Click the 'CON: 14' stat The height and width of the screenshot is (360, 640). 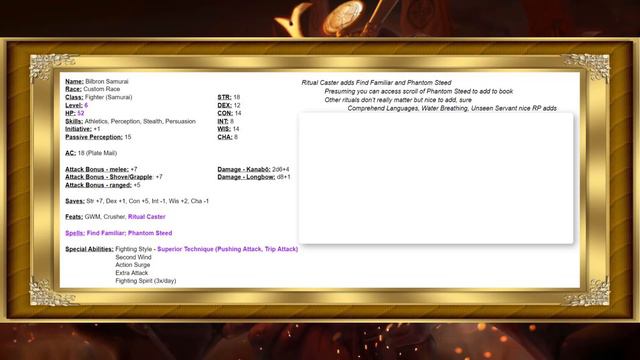[x=229, y=113]
